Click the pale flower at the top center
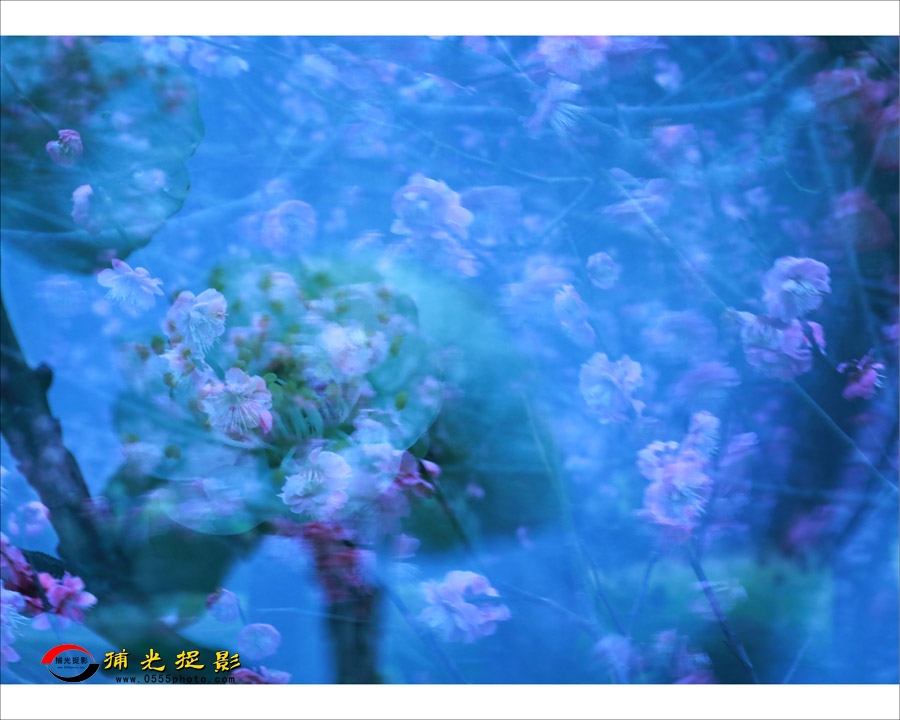 click(430, 208)
